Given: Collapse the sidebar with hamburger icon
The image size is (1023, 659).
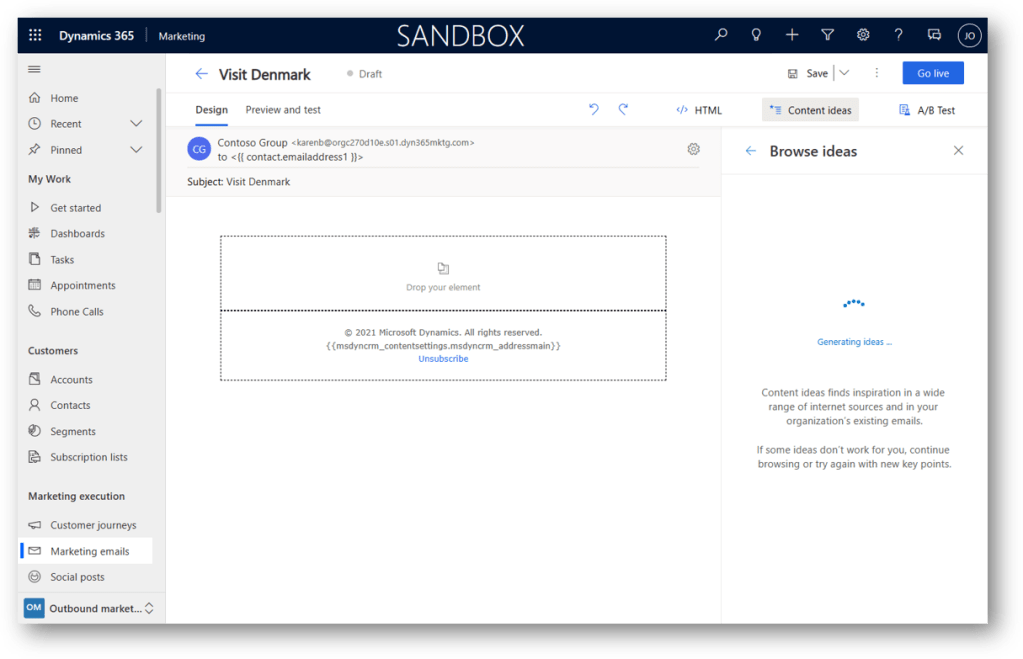Looking at the screenshot, I should tap(35, 69).
